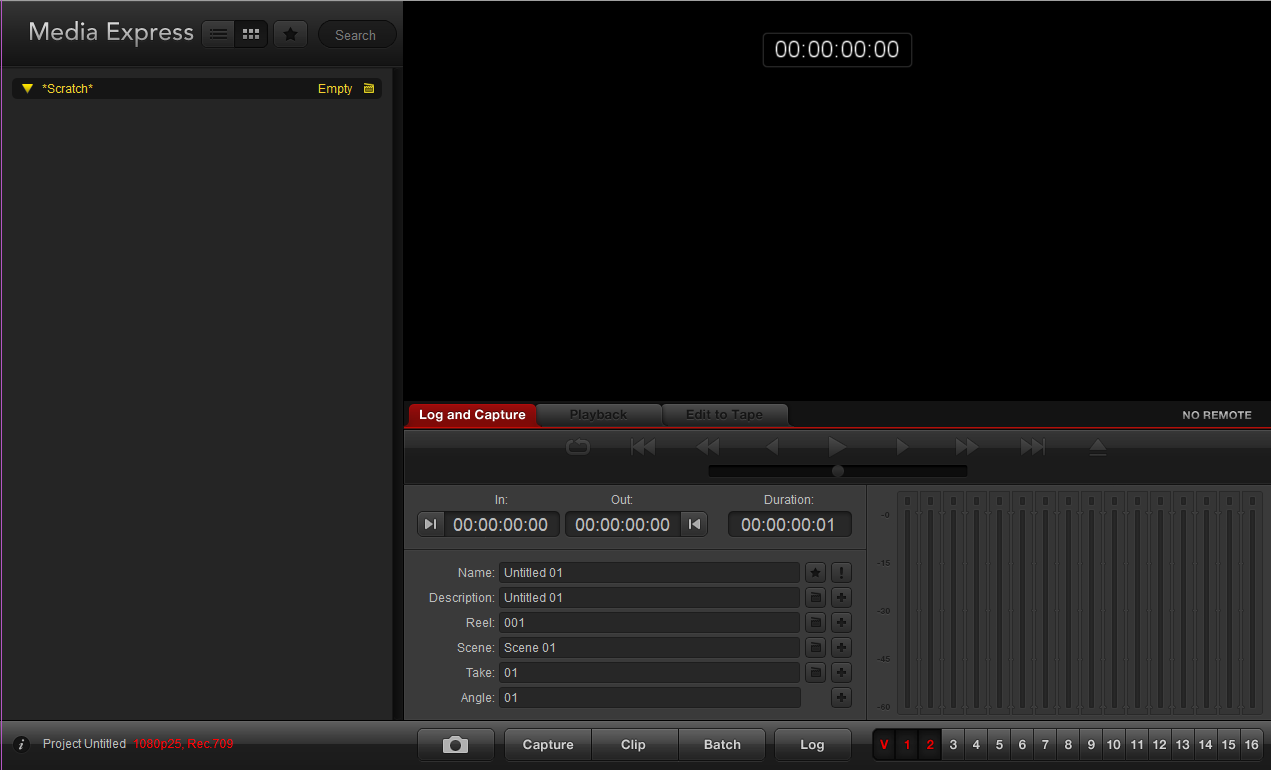Mark In point button
Viewport: 1271px width, 770px height.
430,524
